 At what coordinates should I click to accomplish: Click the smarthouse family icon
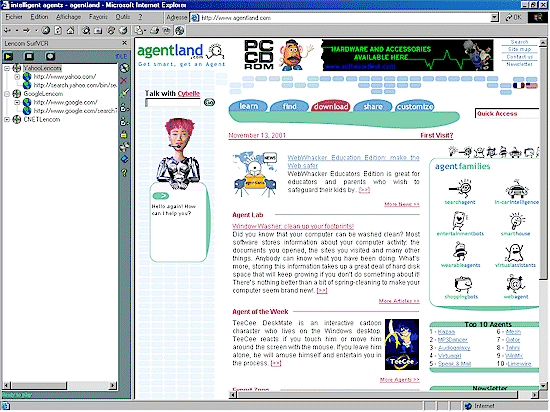[516, 221]
